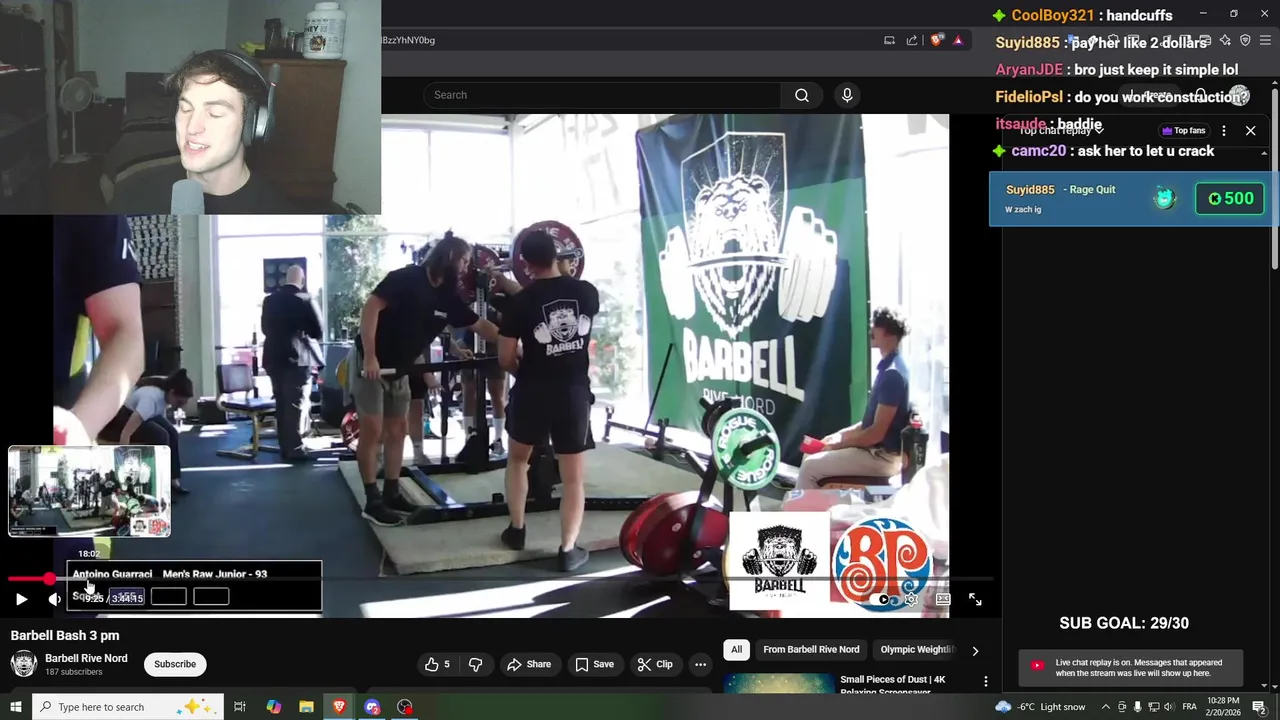Open Brave VPN shield icon
Image resolution: width=1280 pixels, height=720 pixels.
point(1245,40)
